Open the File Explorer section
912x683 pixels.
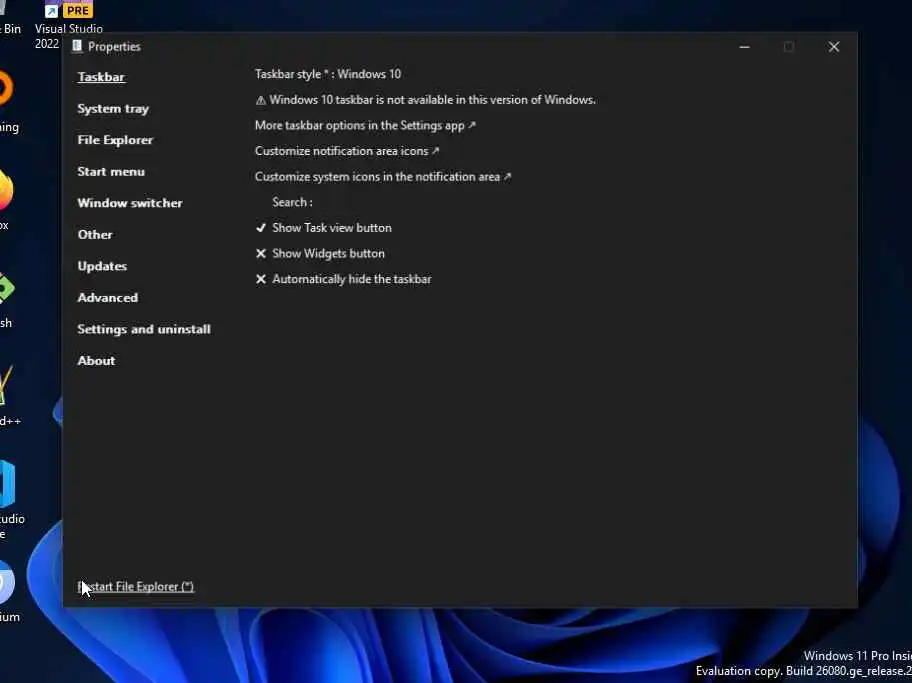pyautogui.click(x=115, y=140)
